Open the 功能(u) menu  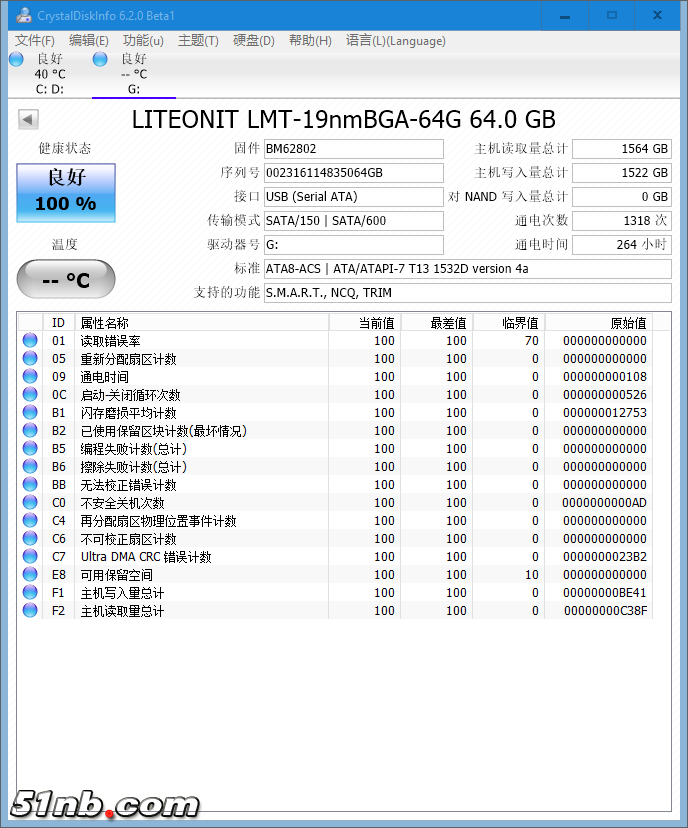click(143, 41)
